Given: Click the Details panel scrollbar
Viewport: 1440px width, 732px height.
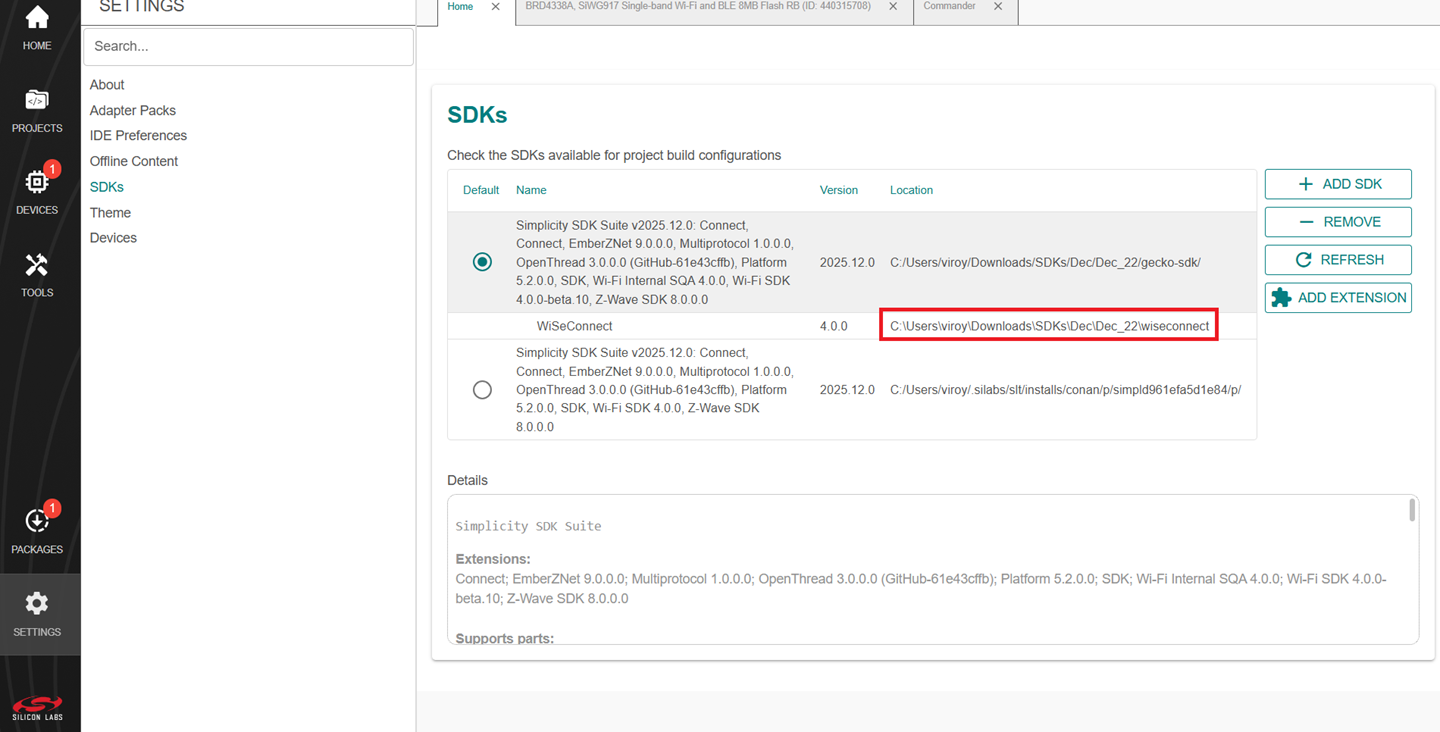Looking at the screenshot, I should pos(1412,511).
